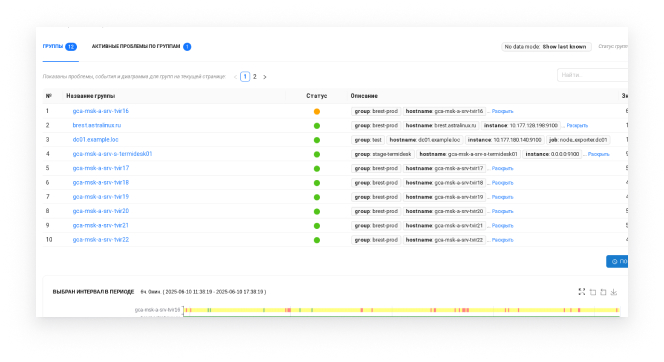664x362 pixels.
Task: Click the Найти search input field
Action: tap(593, 75)
